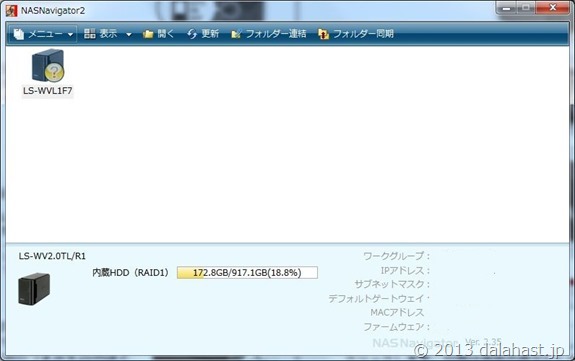Expand the 表示 dropdown arrow
This screenshot has width=575, height=361.
pos(129,35)
